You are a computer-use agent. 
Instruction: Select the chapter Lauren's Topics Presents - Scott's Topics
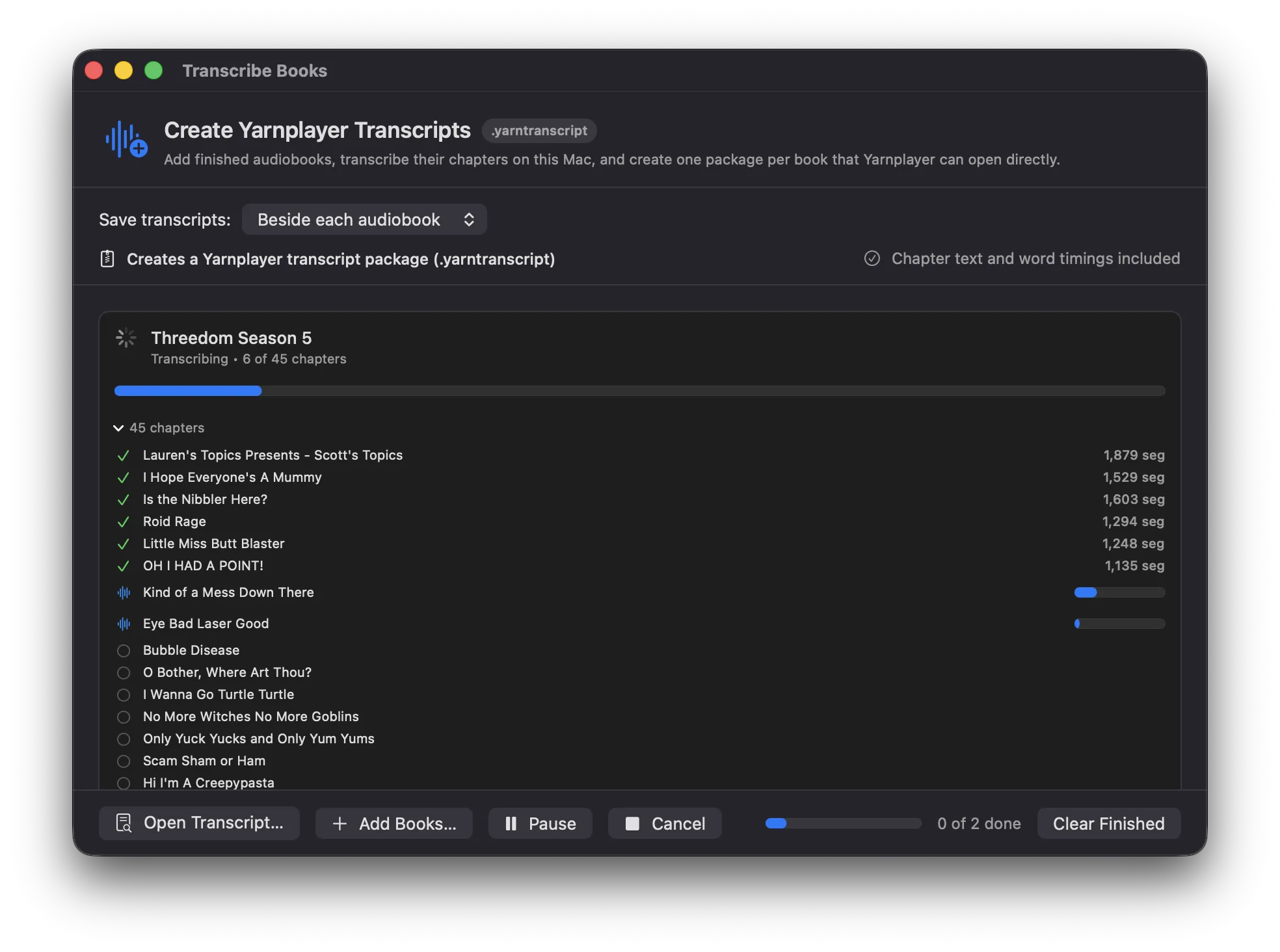(273, 455)
